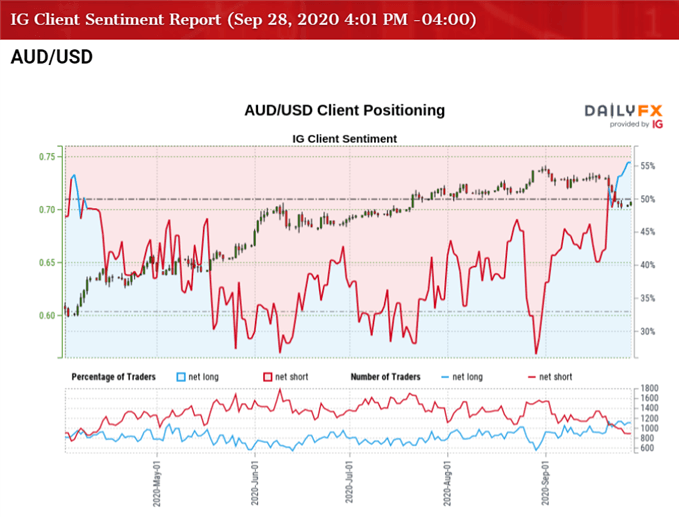Click the DailyFX logo
The height and width of the screenshot is (517, 679).
coord(623,111)
